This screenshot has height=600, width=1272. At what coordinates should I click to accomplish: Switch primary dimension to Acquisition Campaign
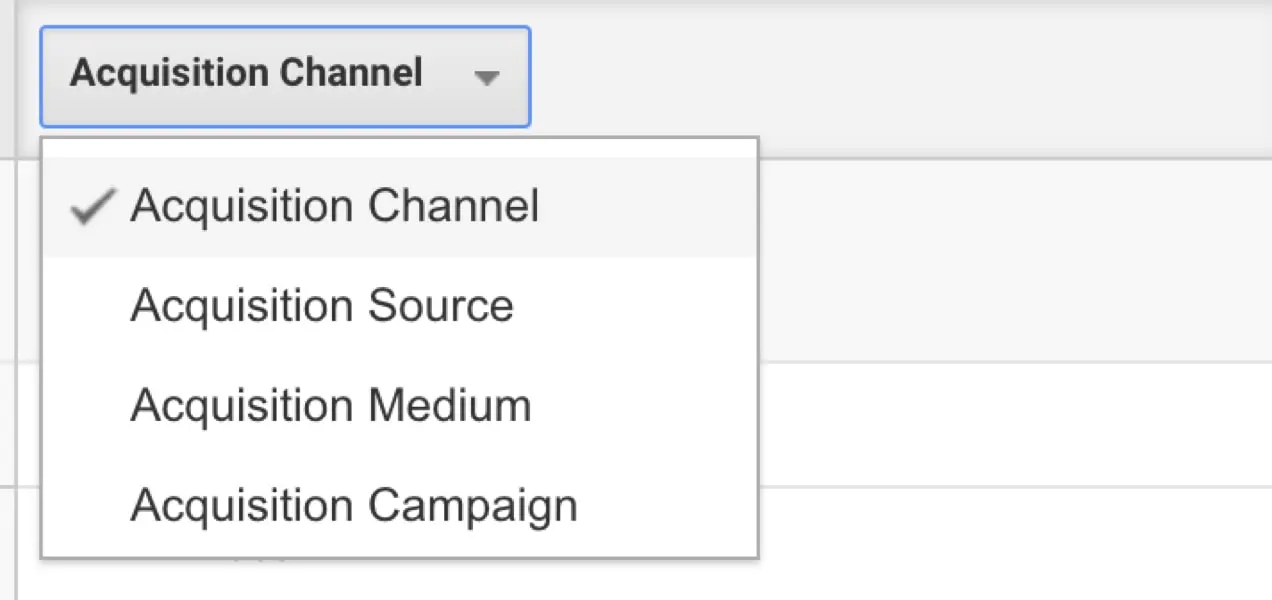[353, 506]
